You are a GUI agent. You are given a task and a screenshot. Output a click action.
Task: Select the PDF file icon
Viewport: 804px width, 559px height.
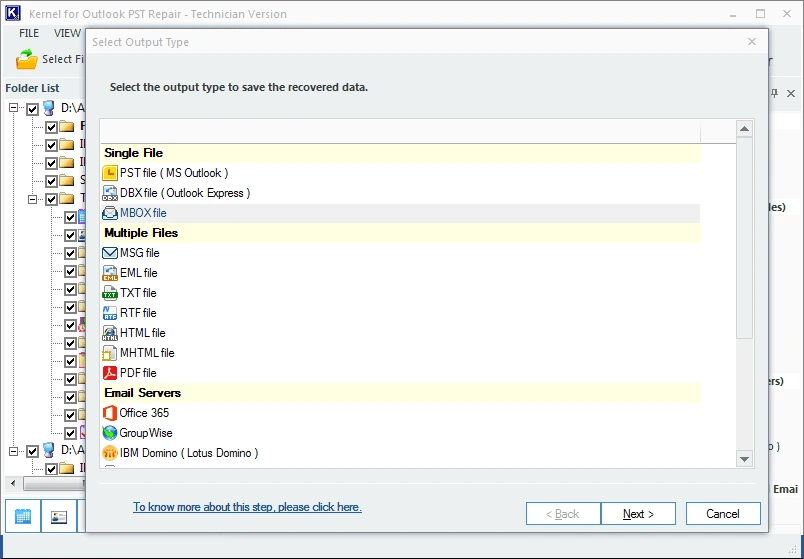tap(110, 373)
